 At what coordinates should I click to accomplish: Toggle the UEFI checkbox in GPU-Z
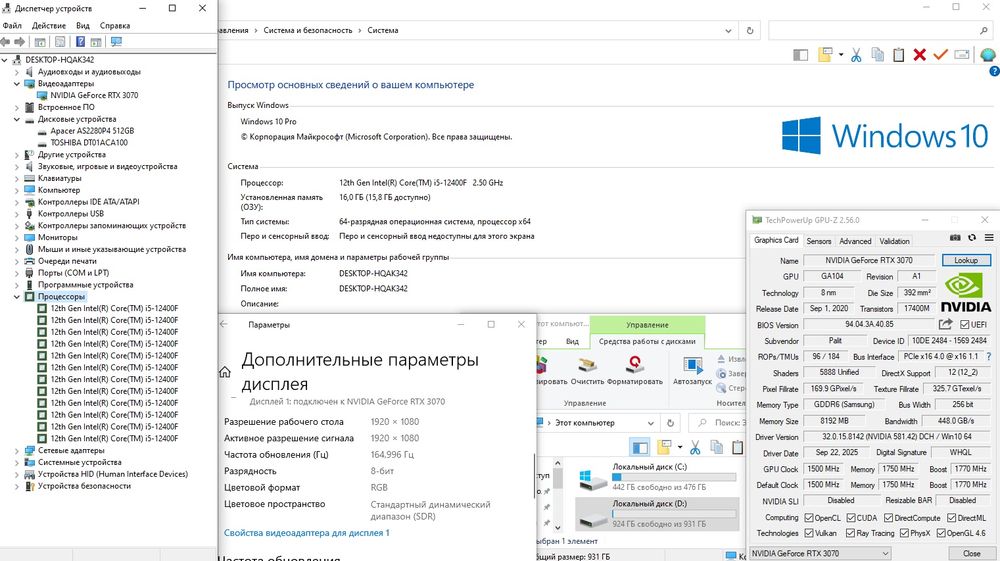click(x=964, y=324)
